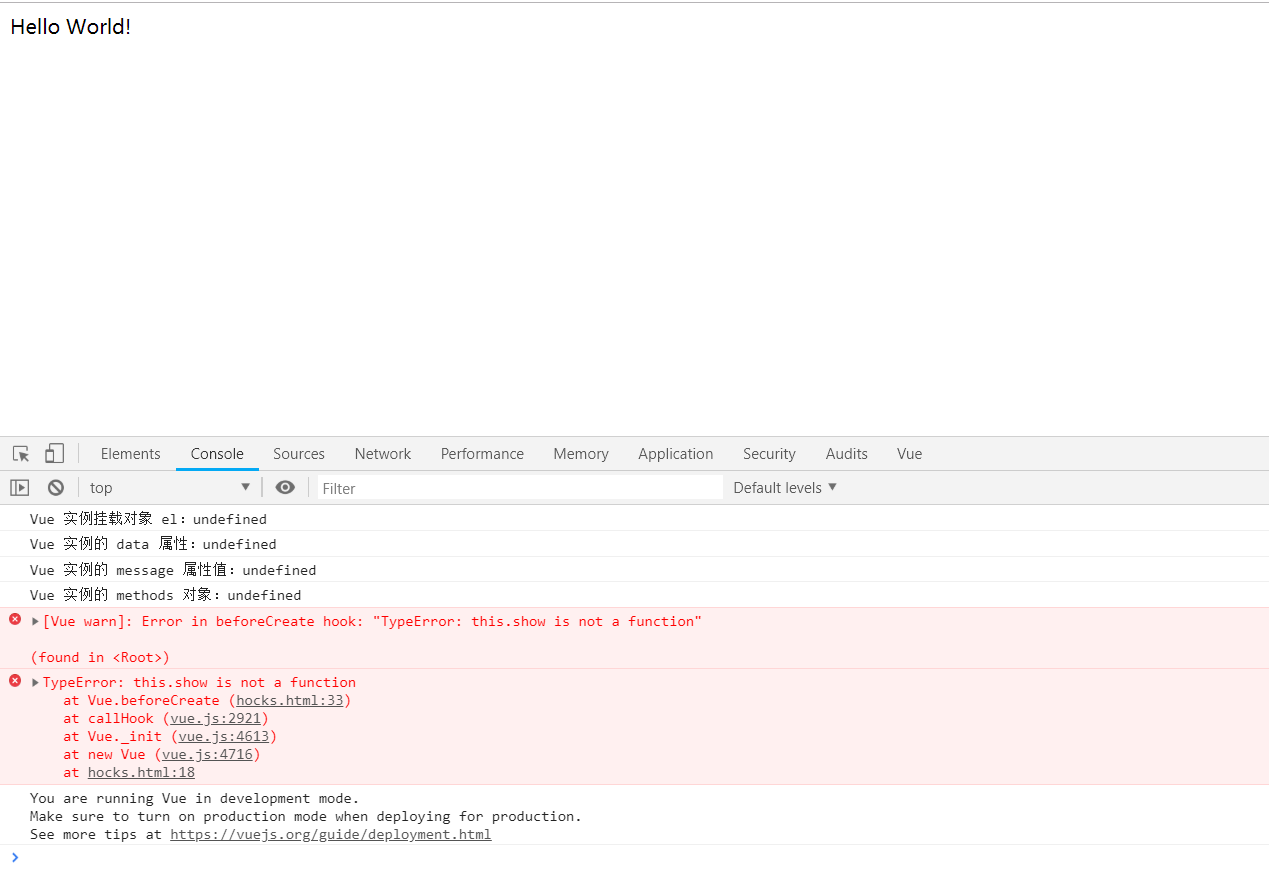Clear console with the ban icon
1269x886 pixels.
click(56, 488)
